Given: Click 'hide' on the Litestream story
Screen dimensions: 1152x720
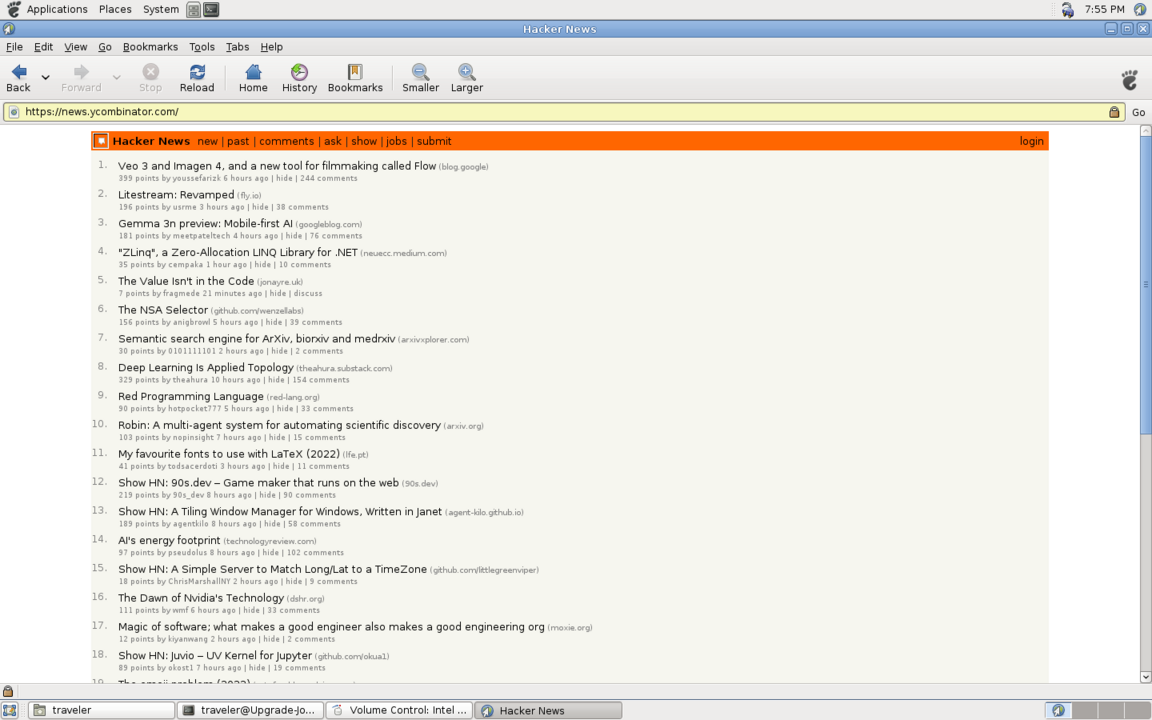Looking at the screenshot, I should (260, 207).
